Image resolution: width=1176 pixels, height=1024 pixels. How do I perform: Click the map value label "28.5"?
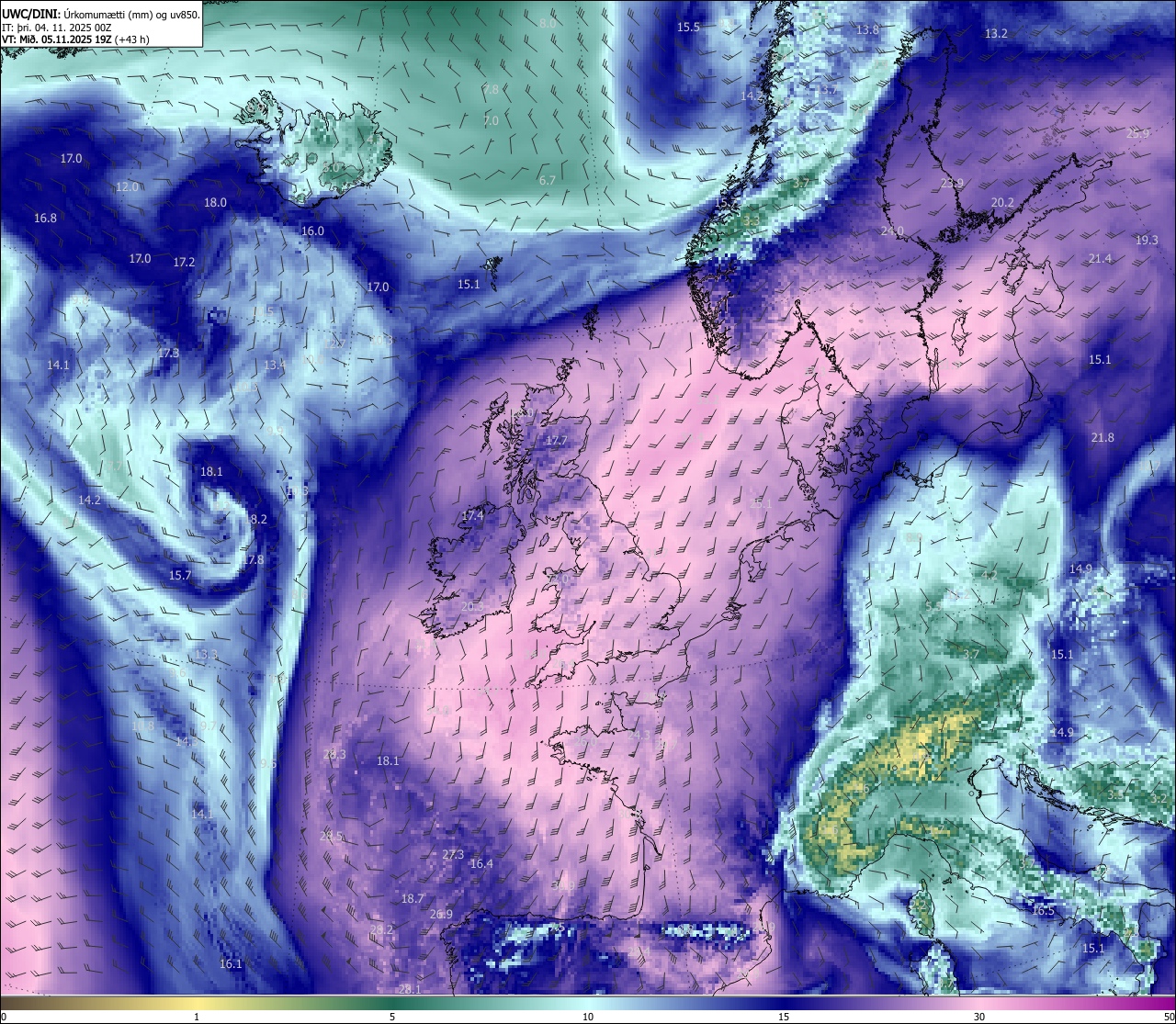331,837
